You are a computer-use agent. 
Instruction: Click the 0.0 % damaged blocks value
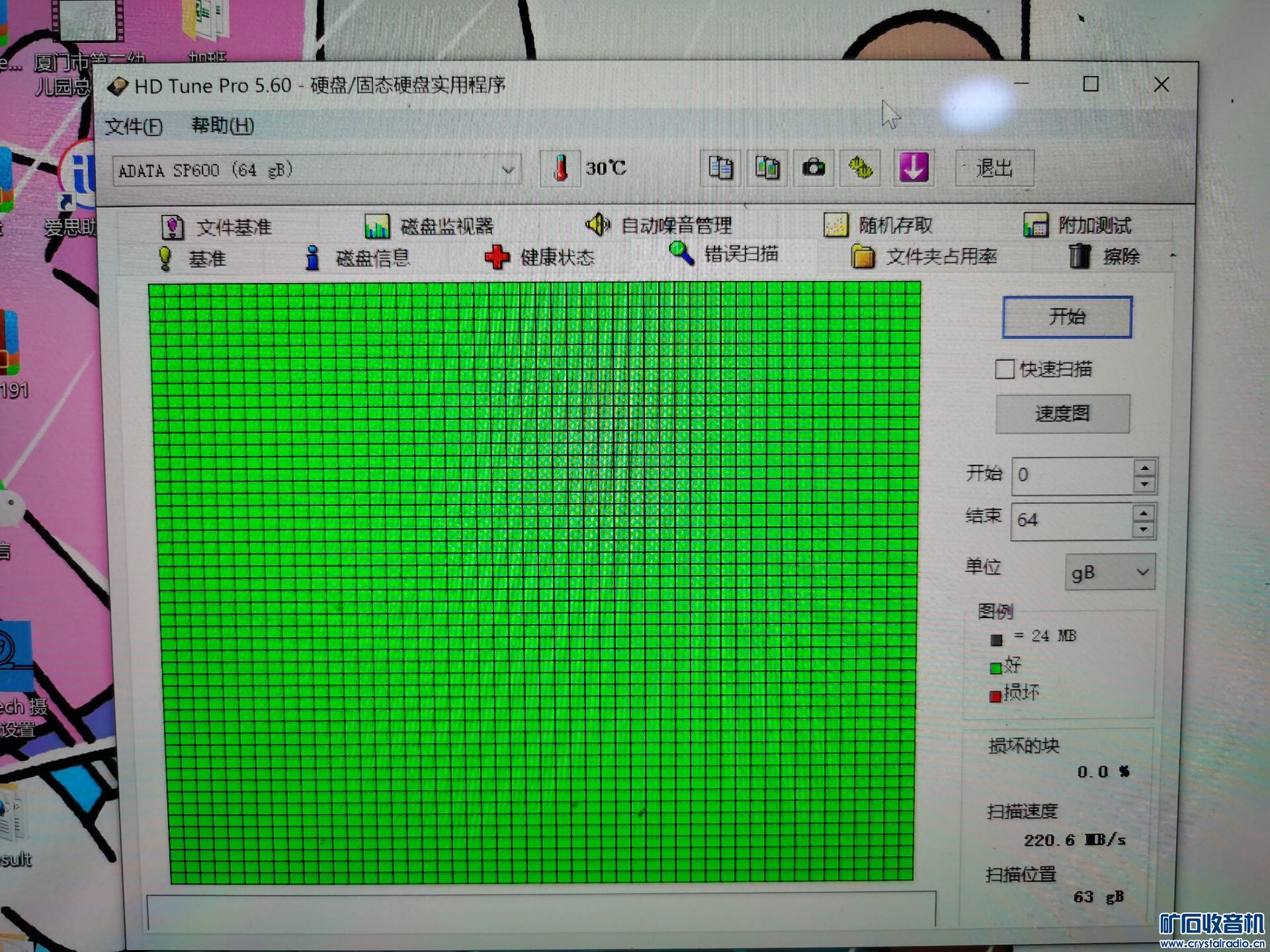pyautogui.click(x=1103, y=772)
